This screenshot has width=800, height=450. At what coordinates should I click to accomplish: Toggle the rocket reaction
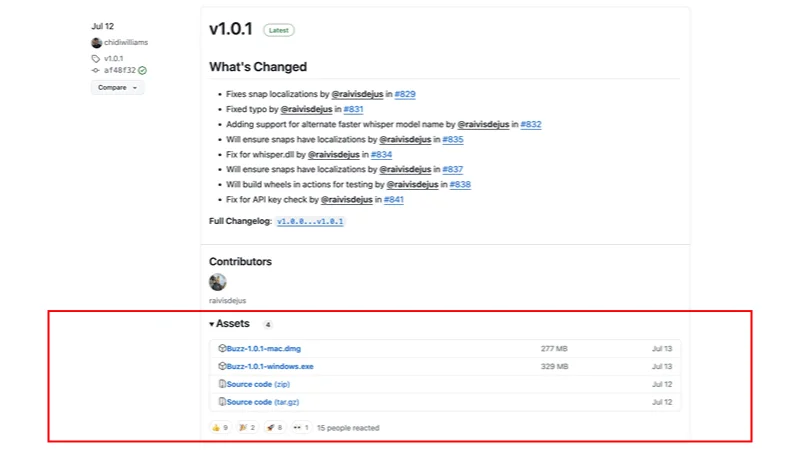[x=273, y=428]
